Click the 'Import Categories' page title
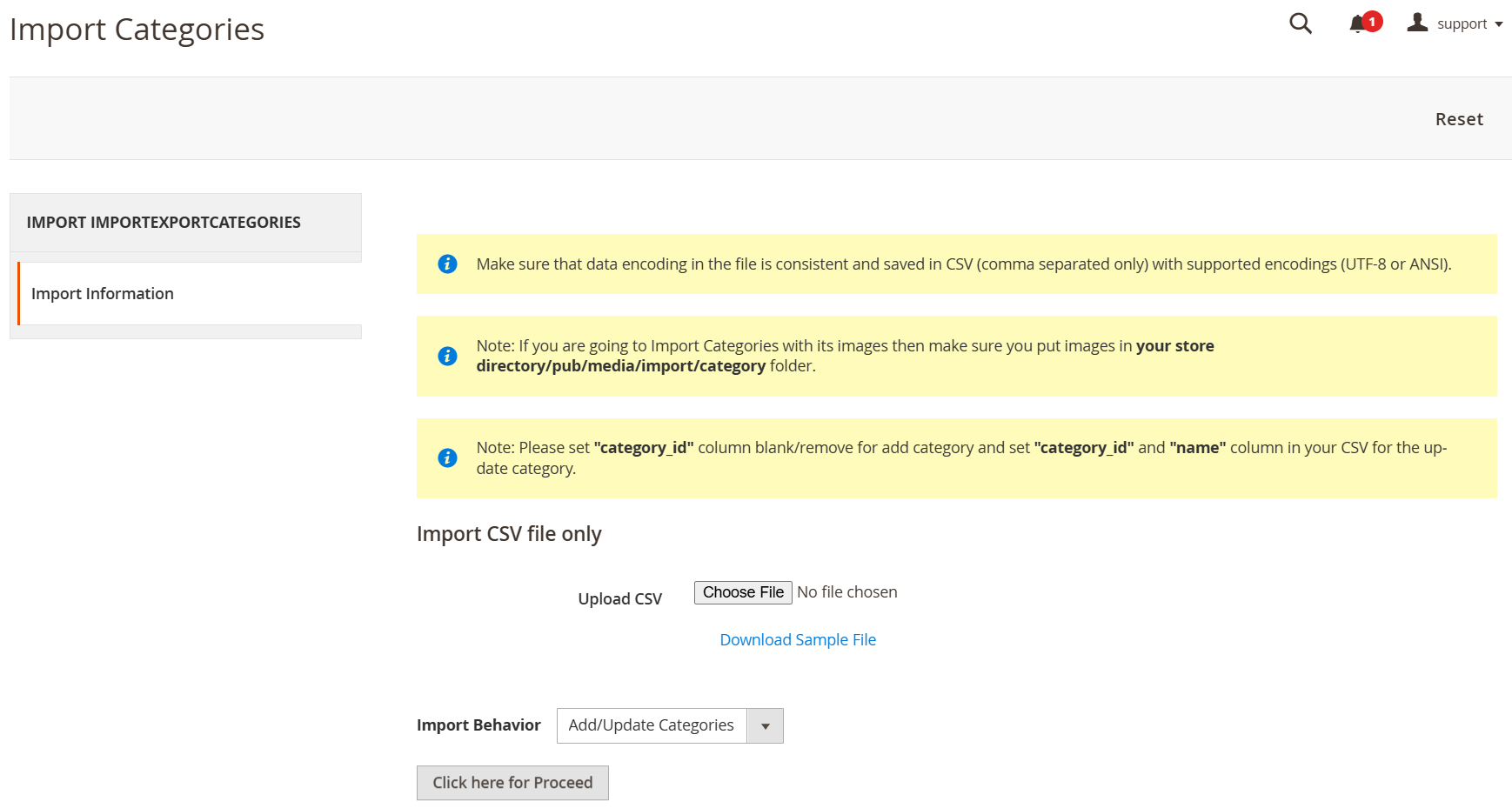Image resolution: width=1512 pixels, height=808 pixels. pyautogui.click(x=137, y=30)
